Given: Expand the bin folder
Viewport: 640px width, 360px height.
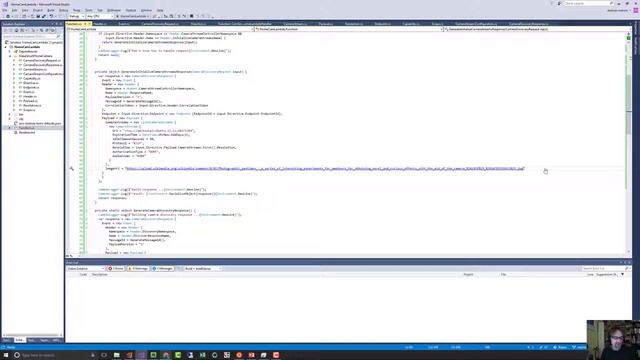Looking at the screenshot, I should (x=10, y=114).
